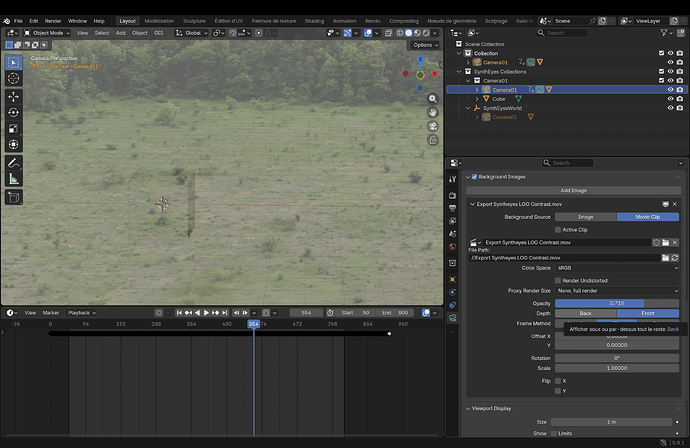Toggle the Background Images checkbox
The image size is (690, 448).
pyautogui.click(x=474, y=177)
